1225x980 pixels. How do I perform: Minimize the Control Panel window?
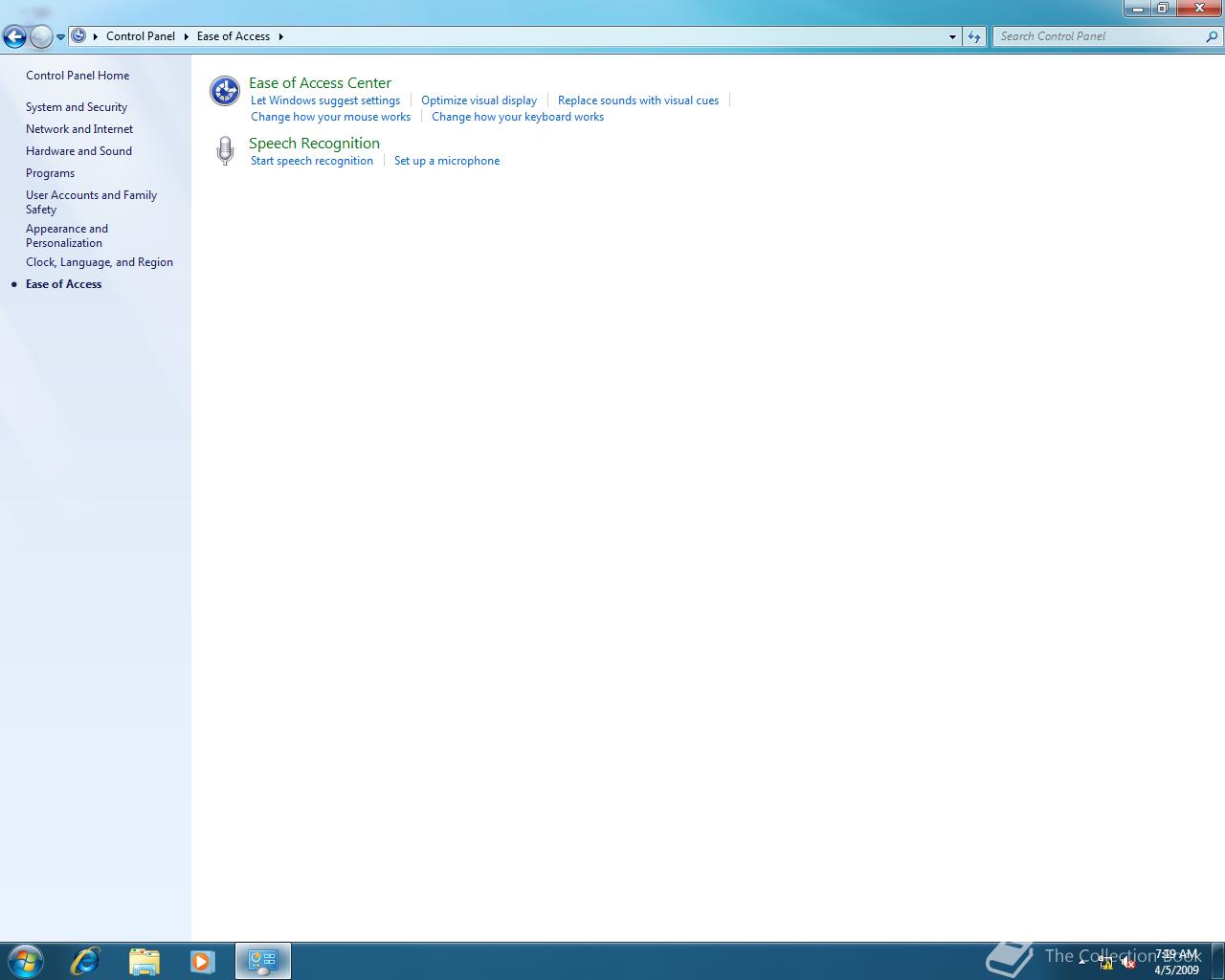coord(1137,8)
